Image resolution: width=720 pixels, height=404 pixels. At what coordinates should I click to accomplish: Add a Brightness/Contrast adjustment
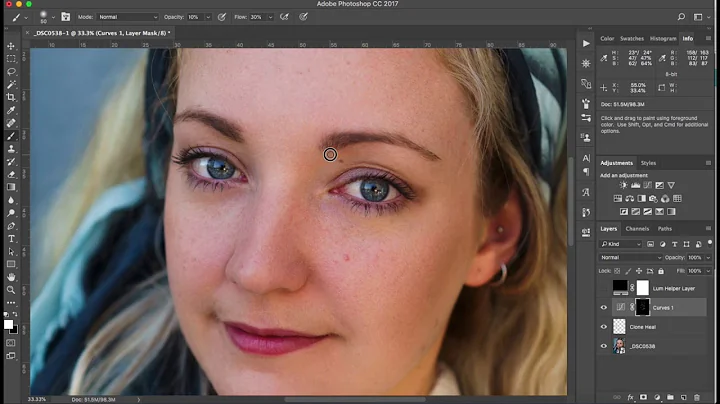tap(623, 185)
